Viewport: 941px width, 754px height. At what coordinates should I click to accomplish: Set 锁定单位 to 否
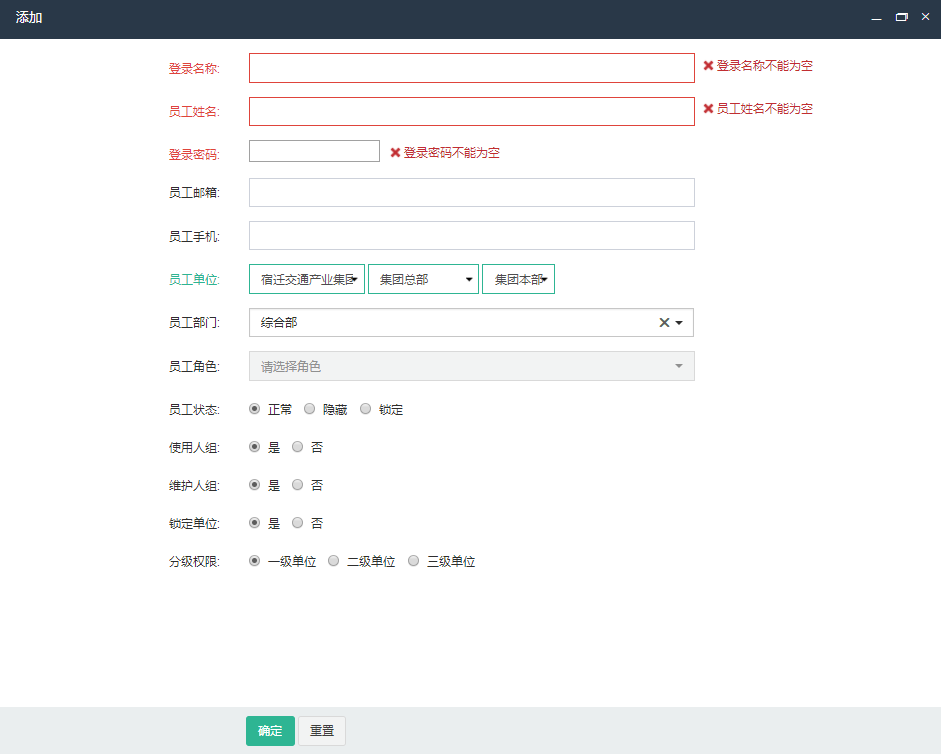tap(298, 523)
